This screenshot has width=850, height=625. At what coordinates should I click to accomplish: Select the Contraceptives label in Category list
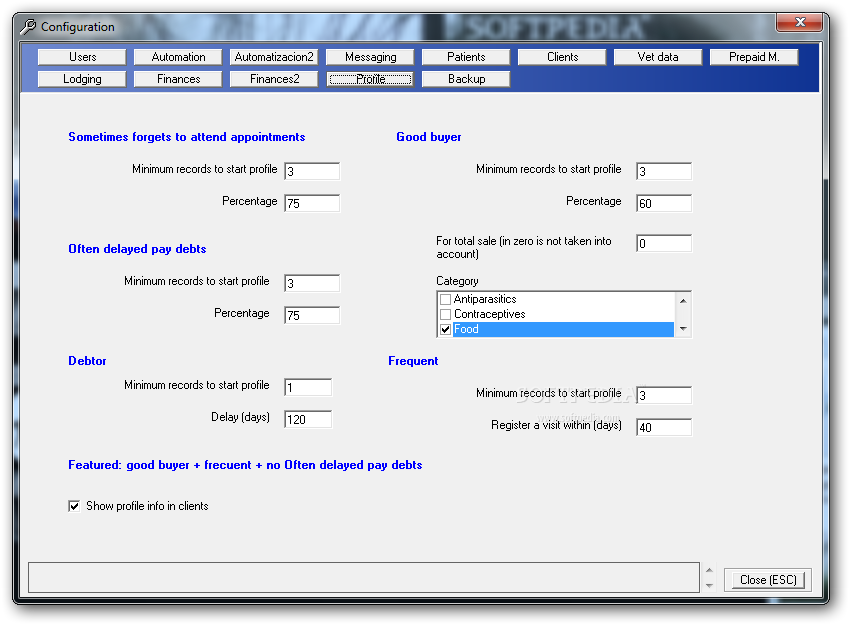(490, 314)
